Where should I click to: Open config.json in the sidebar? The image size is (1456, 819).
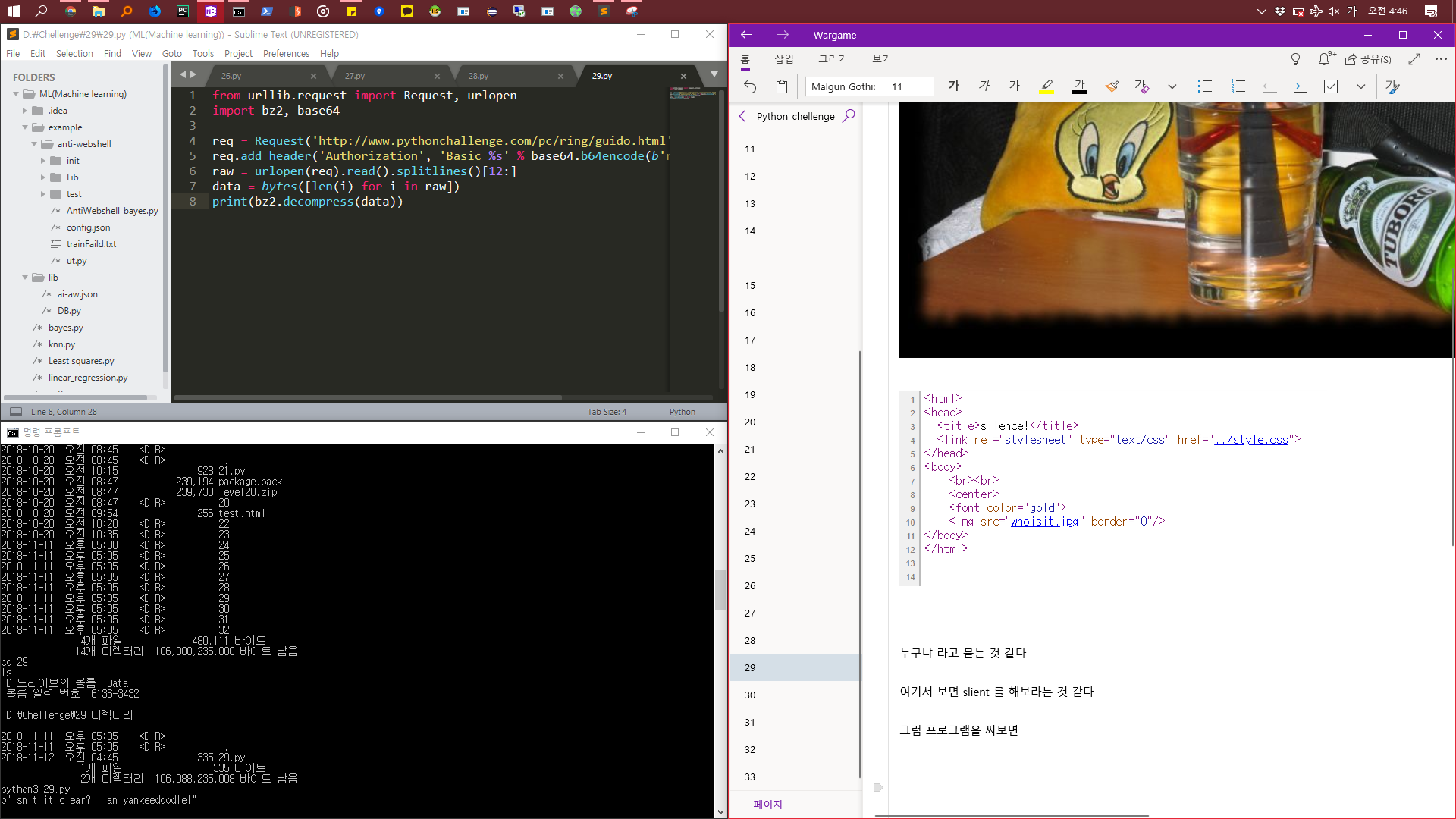point(88,227)
